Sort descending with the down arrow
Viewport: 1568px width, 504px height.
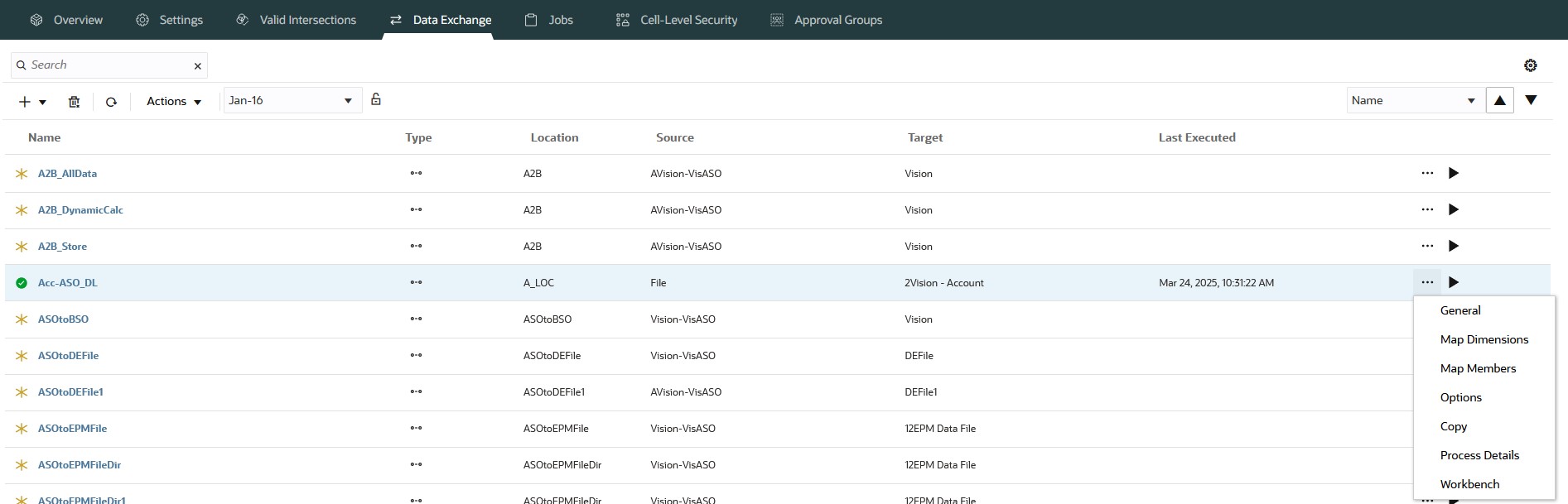[x=1531, y=100]
